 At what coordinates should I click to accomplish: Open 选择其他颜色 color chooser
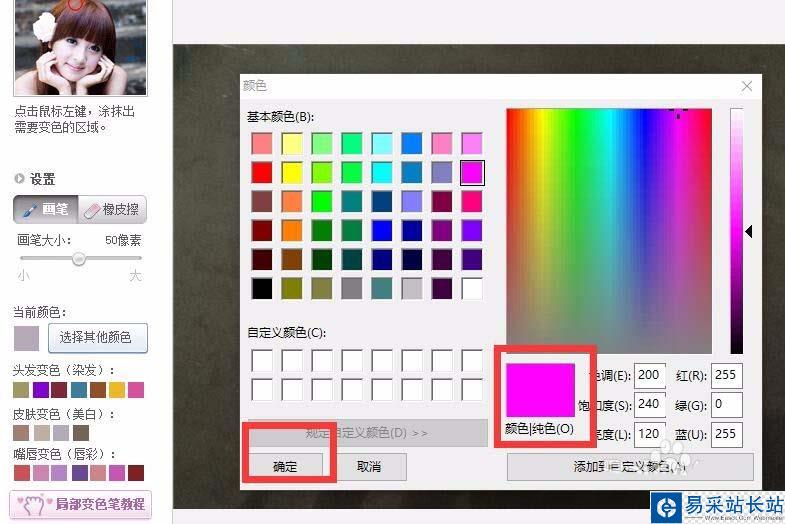pos(98,337)
